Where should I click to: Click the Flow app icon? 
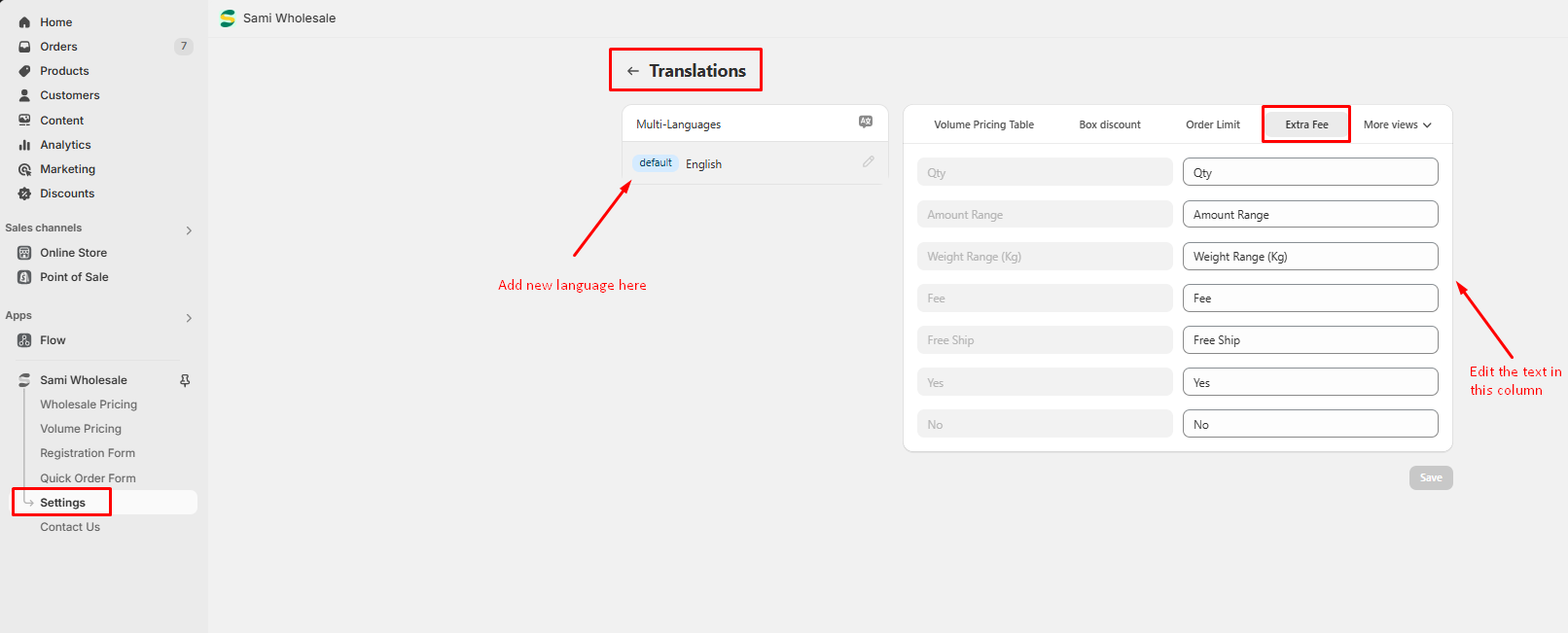(24, 340)
